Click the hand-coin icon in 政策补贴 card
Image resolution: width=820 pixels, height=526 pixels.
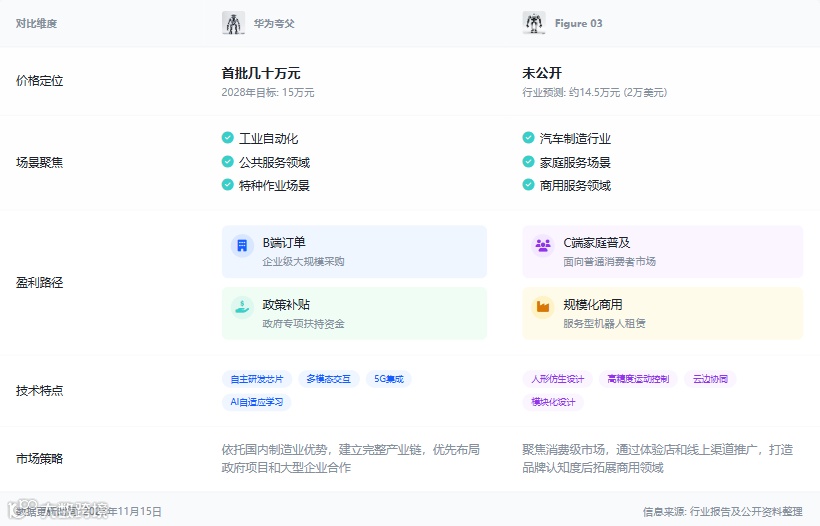tap(242, 307)
